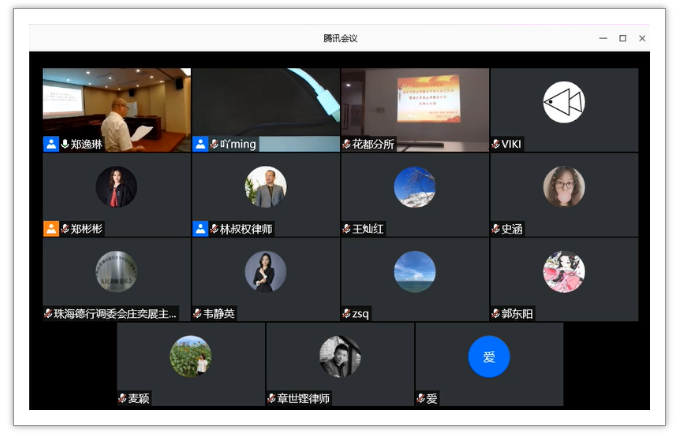Click 郑彬彬's profile avatar
680x440 pixels.
click(116, 187)
